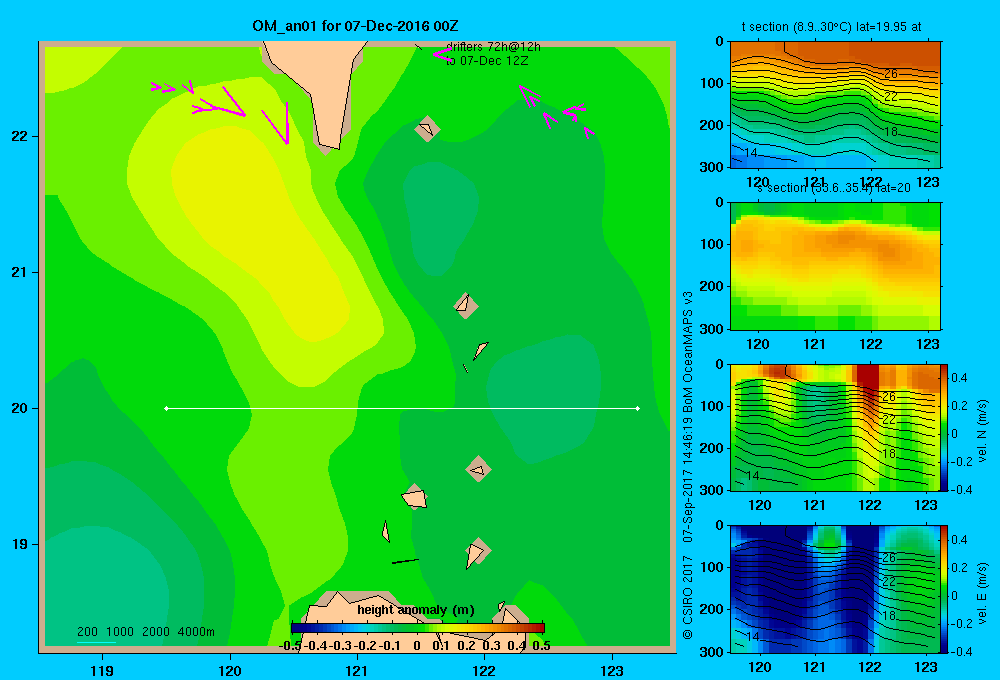Click the 'drifters 72h@12h' label
Screen dimensions: 1000x680
click(x=493, y=47)
